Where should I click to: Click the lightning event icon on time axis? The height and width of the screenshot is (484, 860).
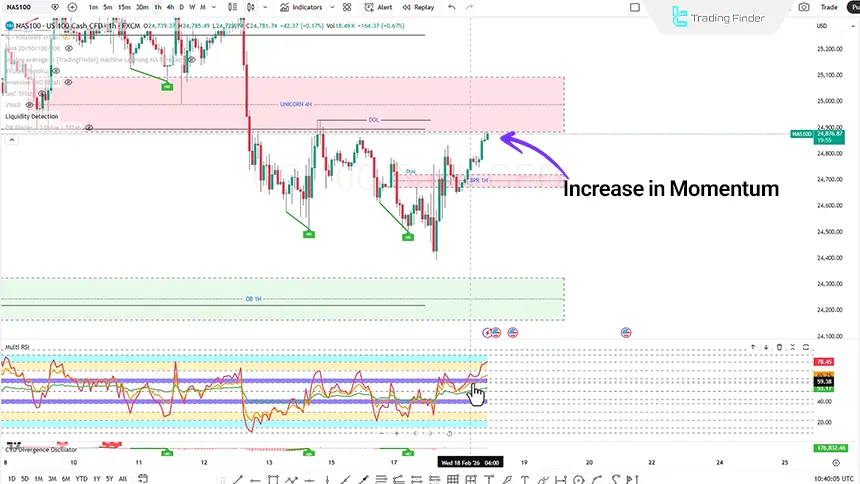pyautogui.click(x=487, y=333)
